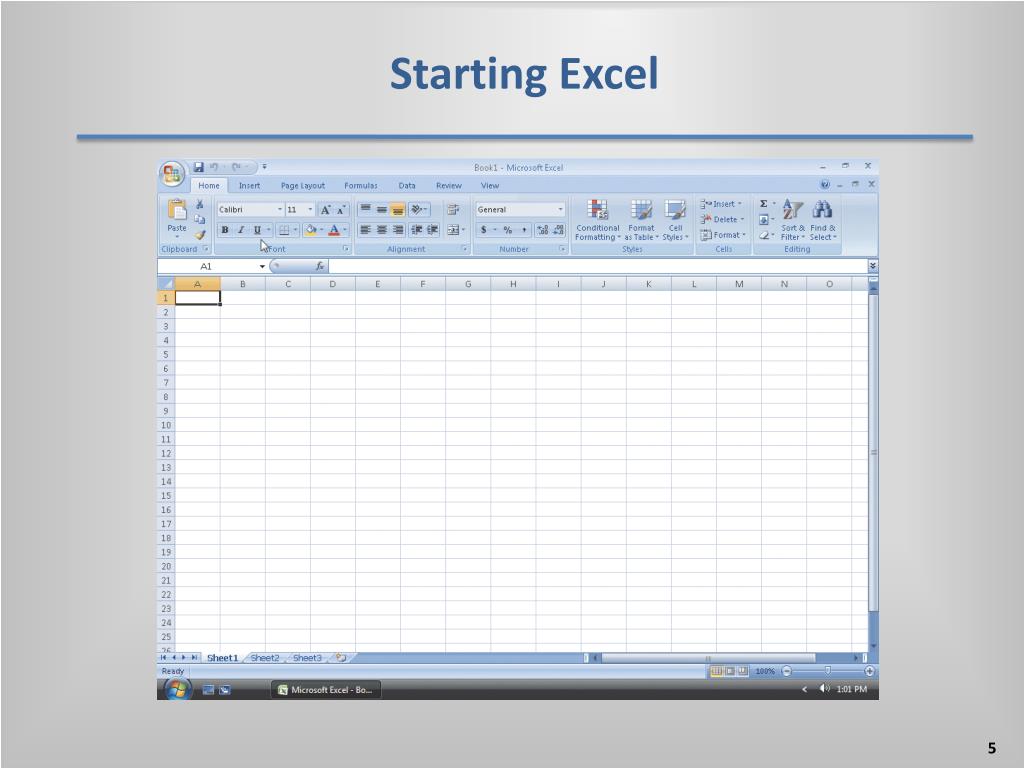The height and width of the screenshot is (768, 1024).
Task: Click the Cut scissors icon
Action: [x=200, y=204]
